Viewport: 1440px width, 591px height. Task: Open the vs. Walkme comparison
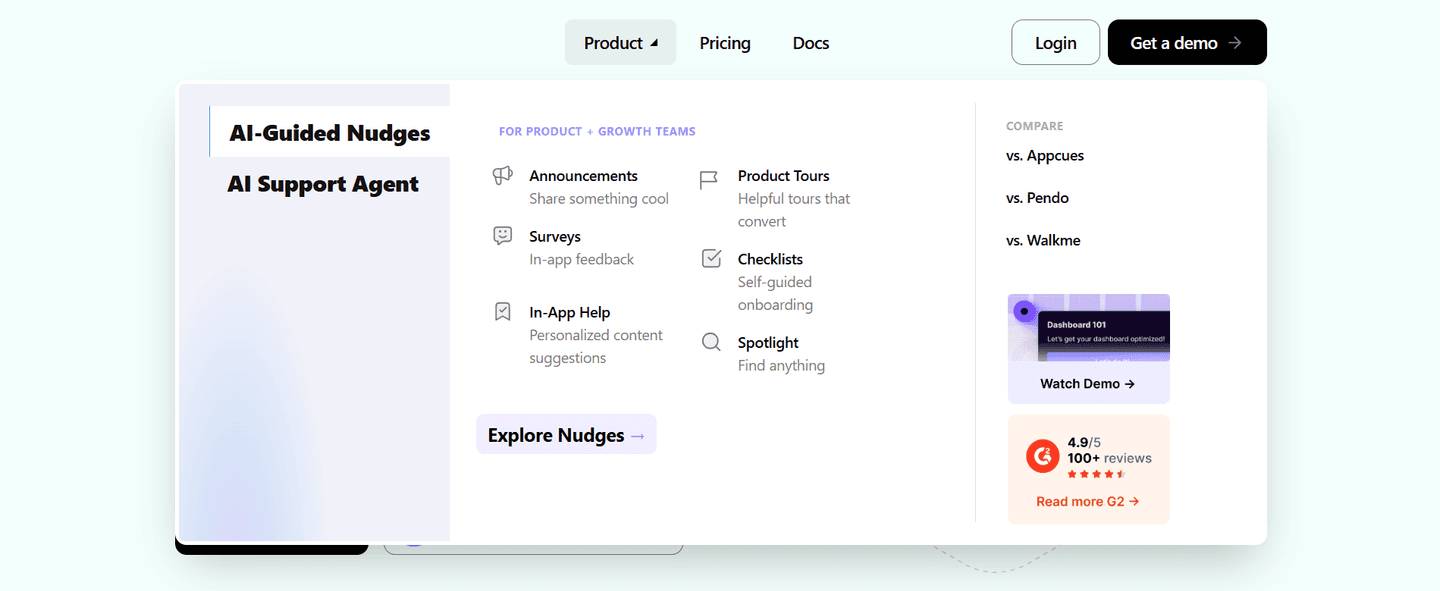tap(1043, 241)
